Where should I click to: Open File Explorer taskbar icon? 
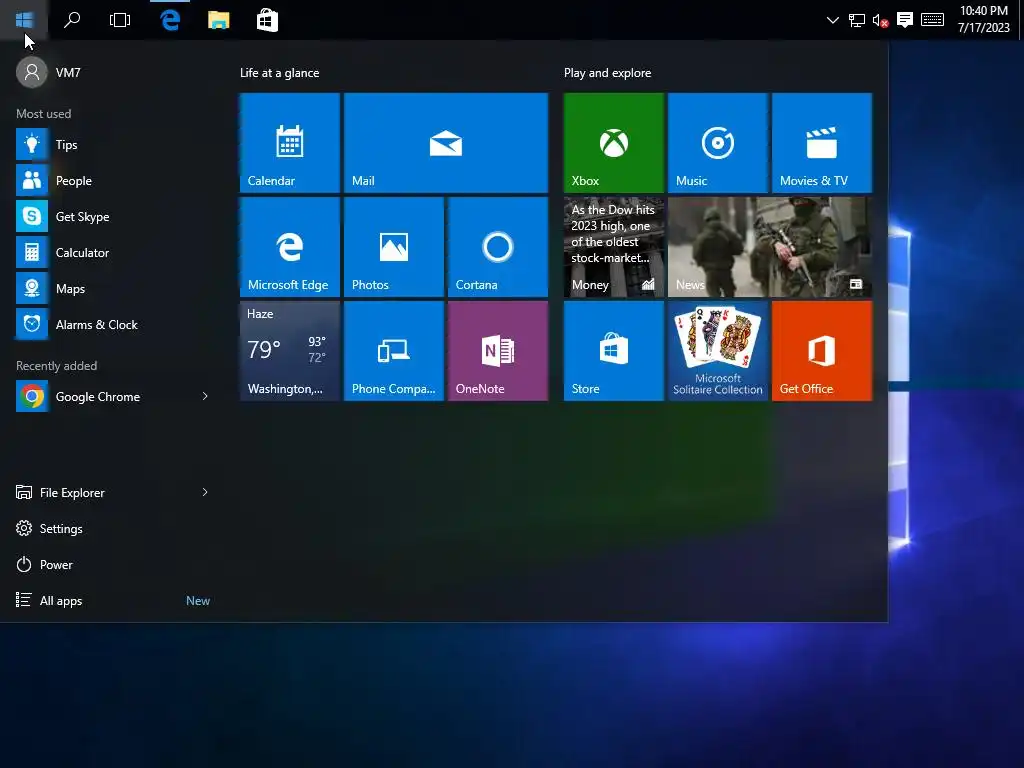219,20
